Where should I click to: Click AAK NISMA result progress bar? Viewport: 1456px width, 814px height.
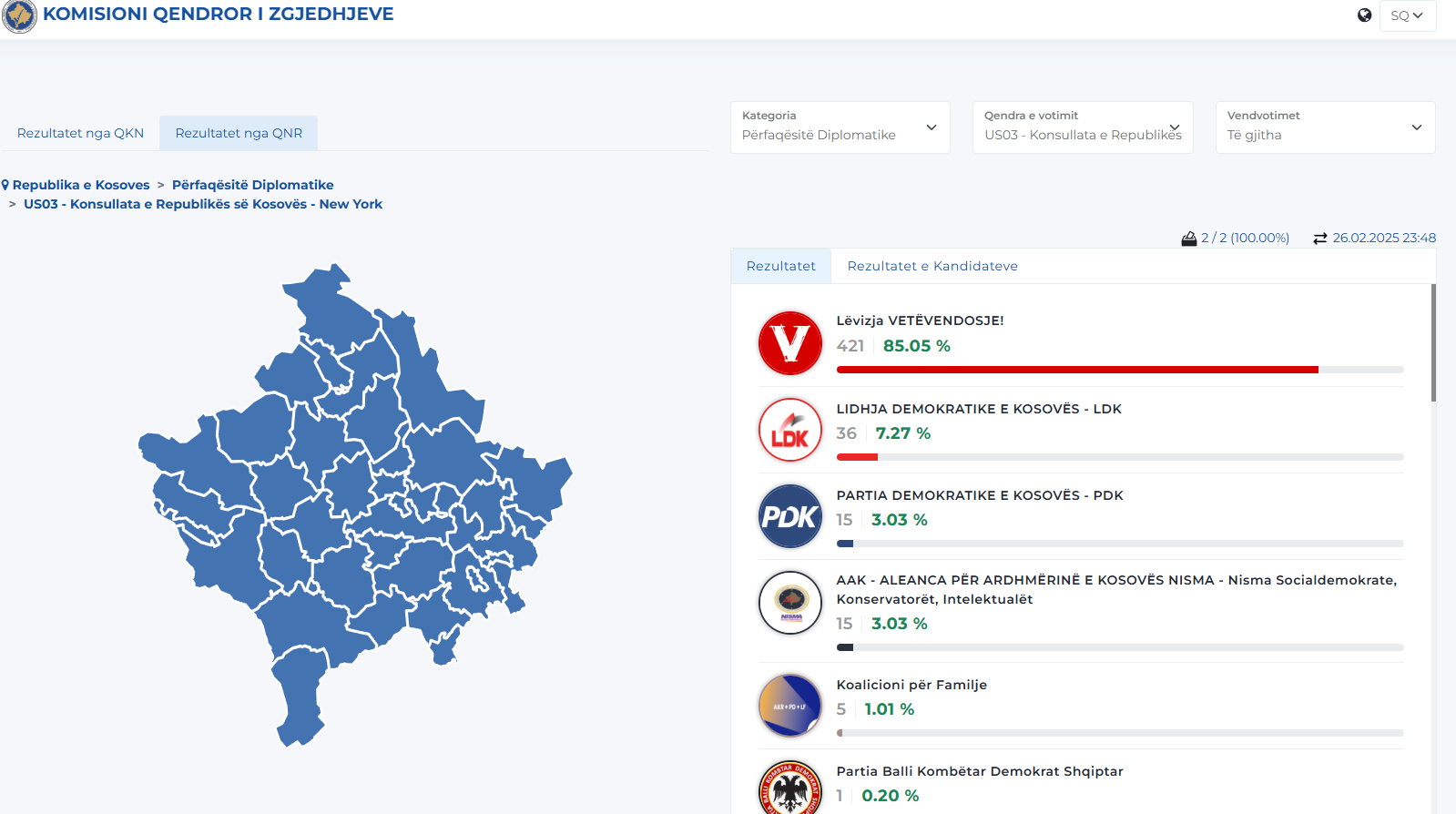[x=1120, y=647]
